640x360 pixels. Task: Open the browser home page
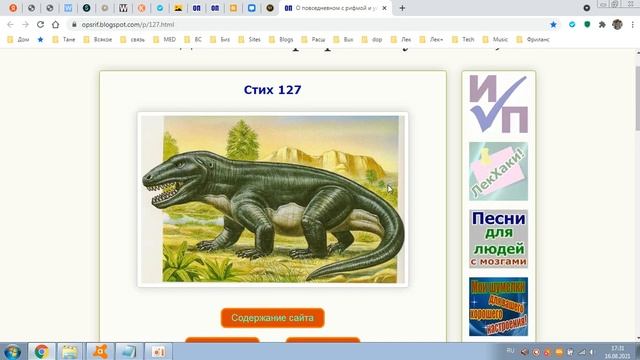click(56, 24)
